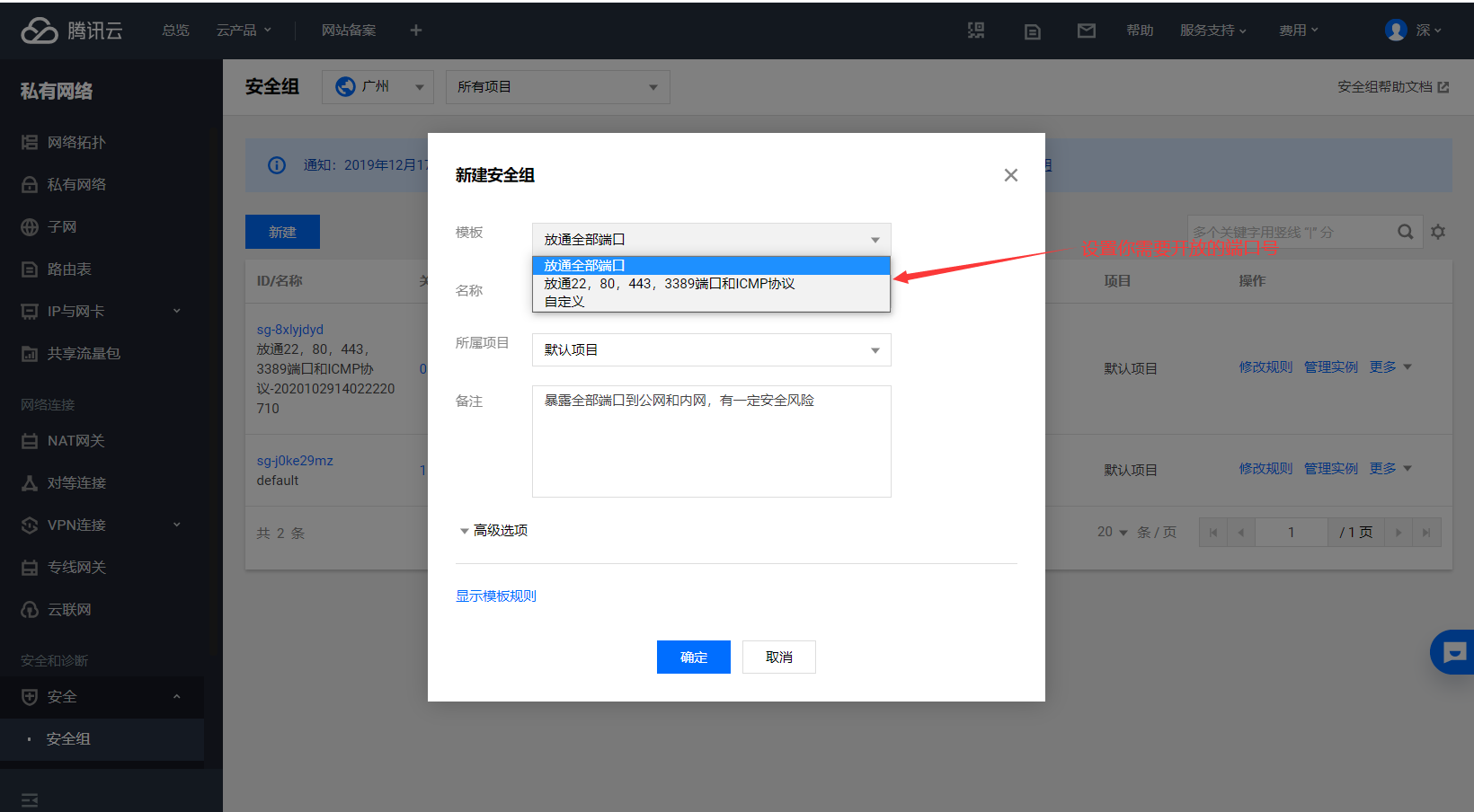
Task: Select the 自定义 template option
Action: (x=564, y=302)
